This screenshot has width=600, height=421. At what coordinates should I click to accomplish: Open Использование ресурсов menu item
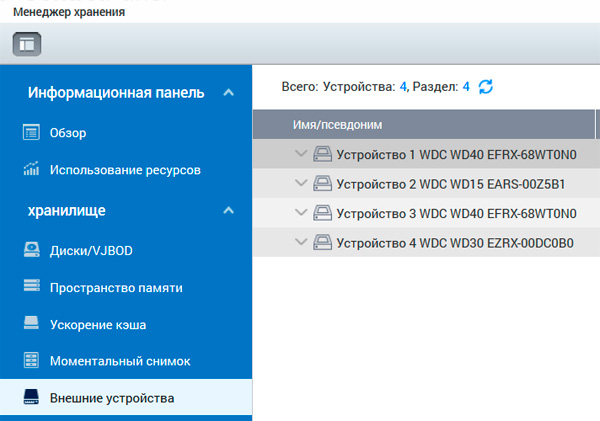(x=125, y=170)
